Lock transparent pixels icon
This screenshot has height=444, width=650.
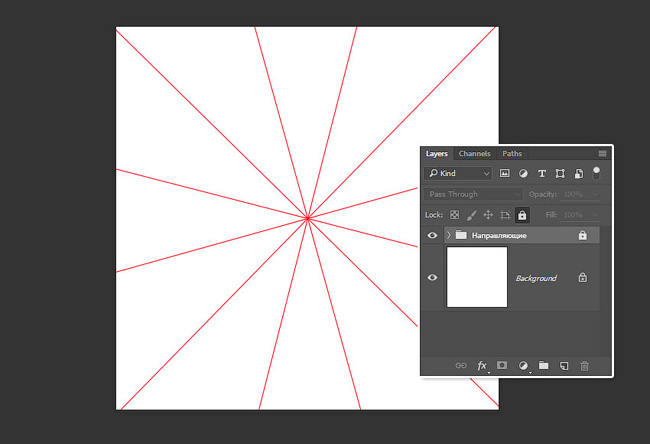point(454,215)
